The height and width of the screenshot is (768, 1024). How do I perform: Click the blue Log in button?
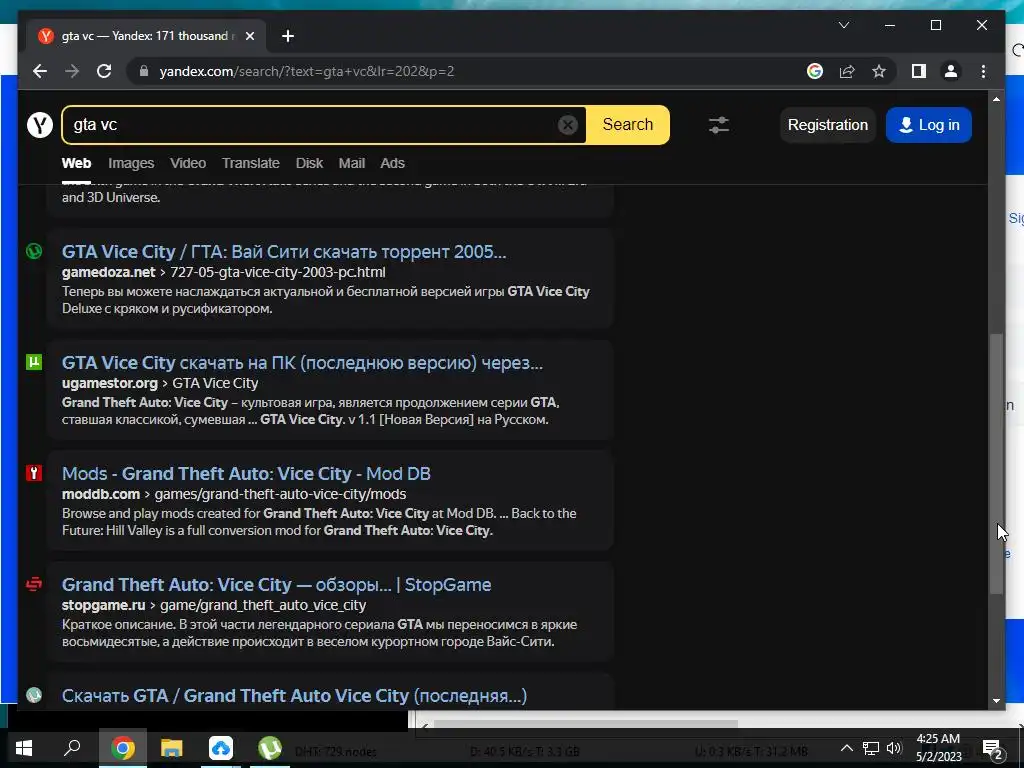[x=928, y=125]
